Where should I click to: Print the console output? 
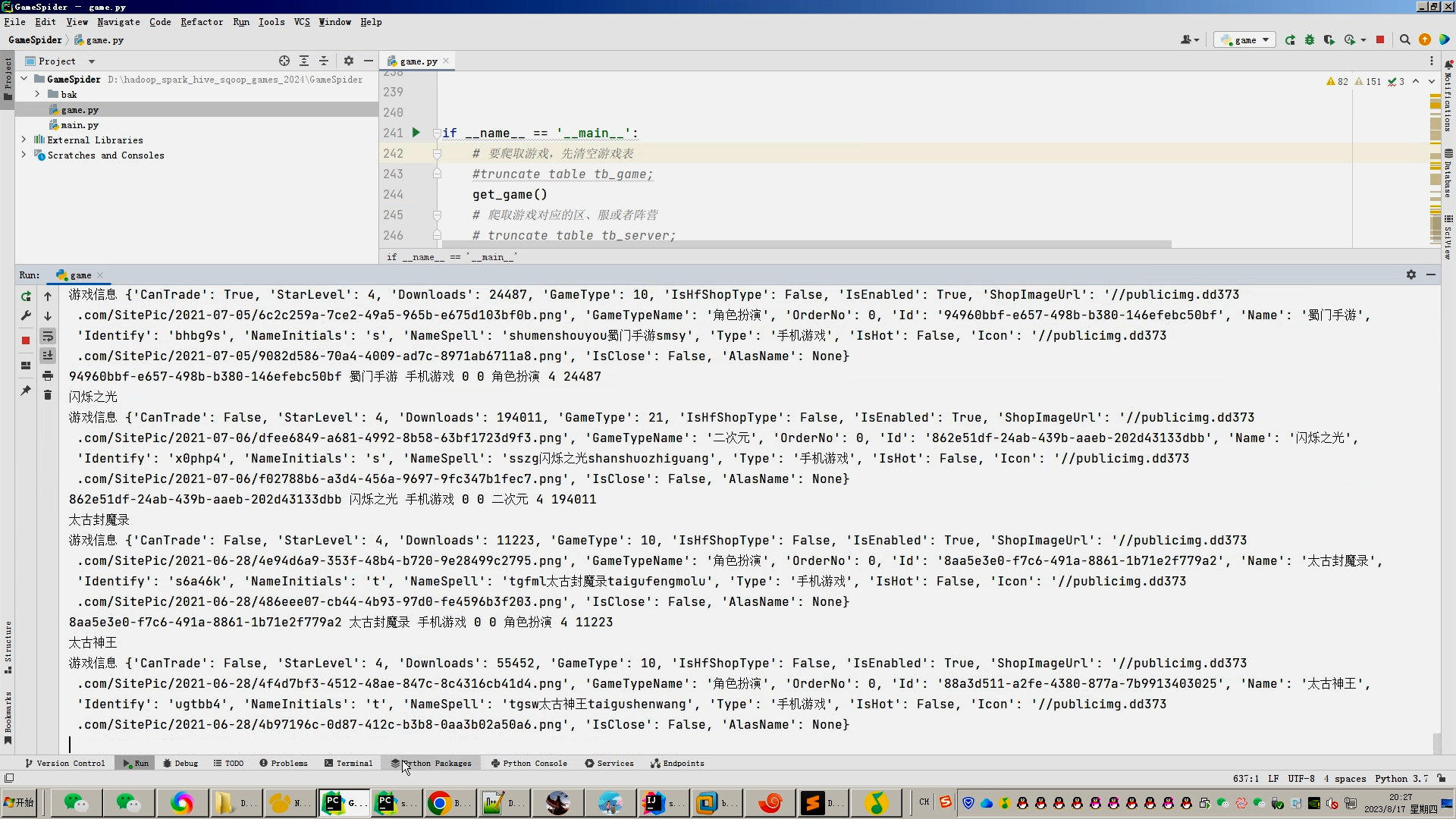pos(48,375)
